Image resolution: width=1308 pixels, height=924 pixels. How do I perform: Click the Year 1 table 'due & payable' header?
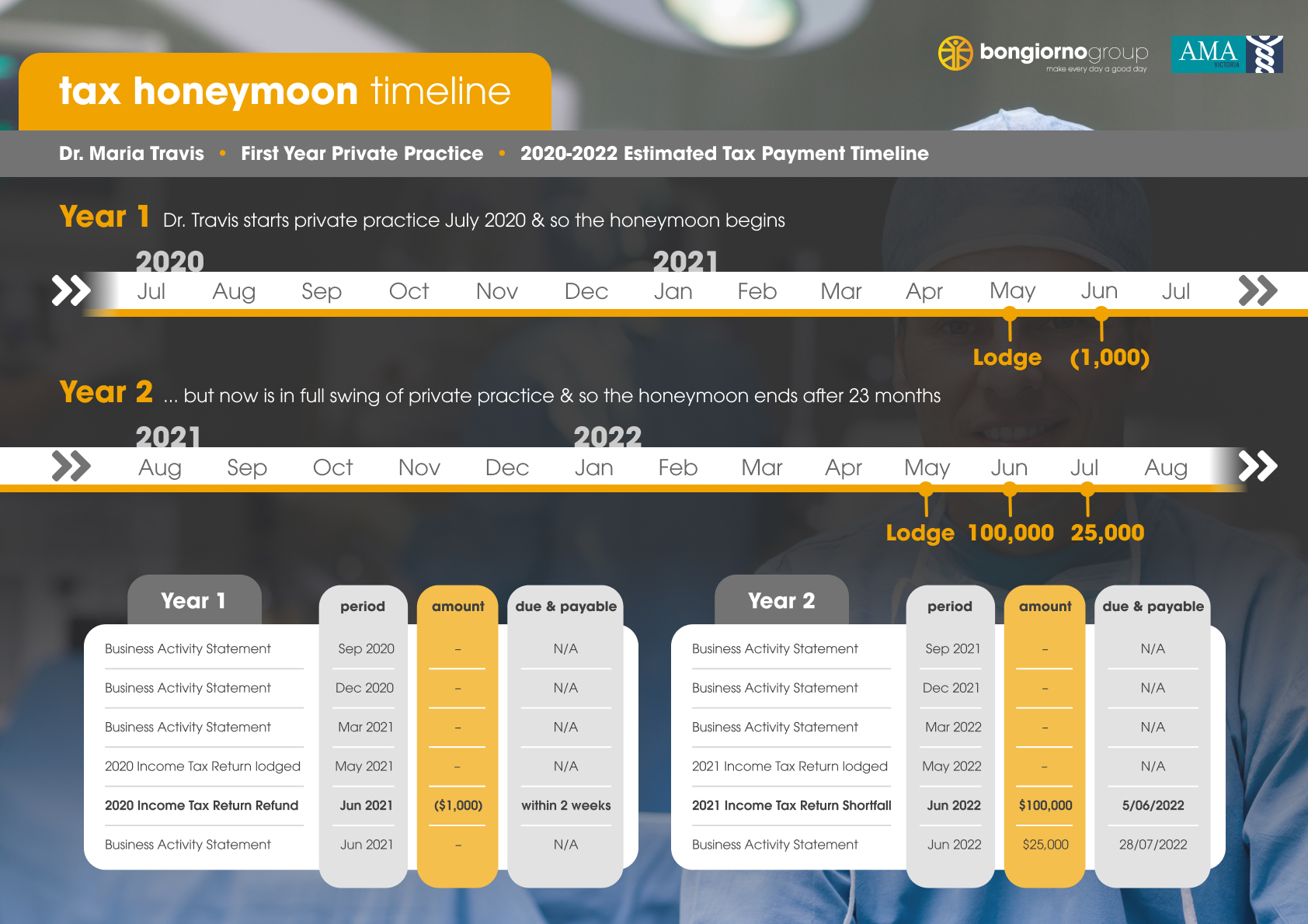point(565,606)
